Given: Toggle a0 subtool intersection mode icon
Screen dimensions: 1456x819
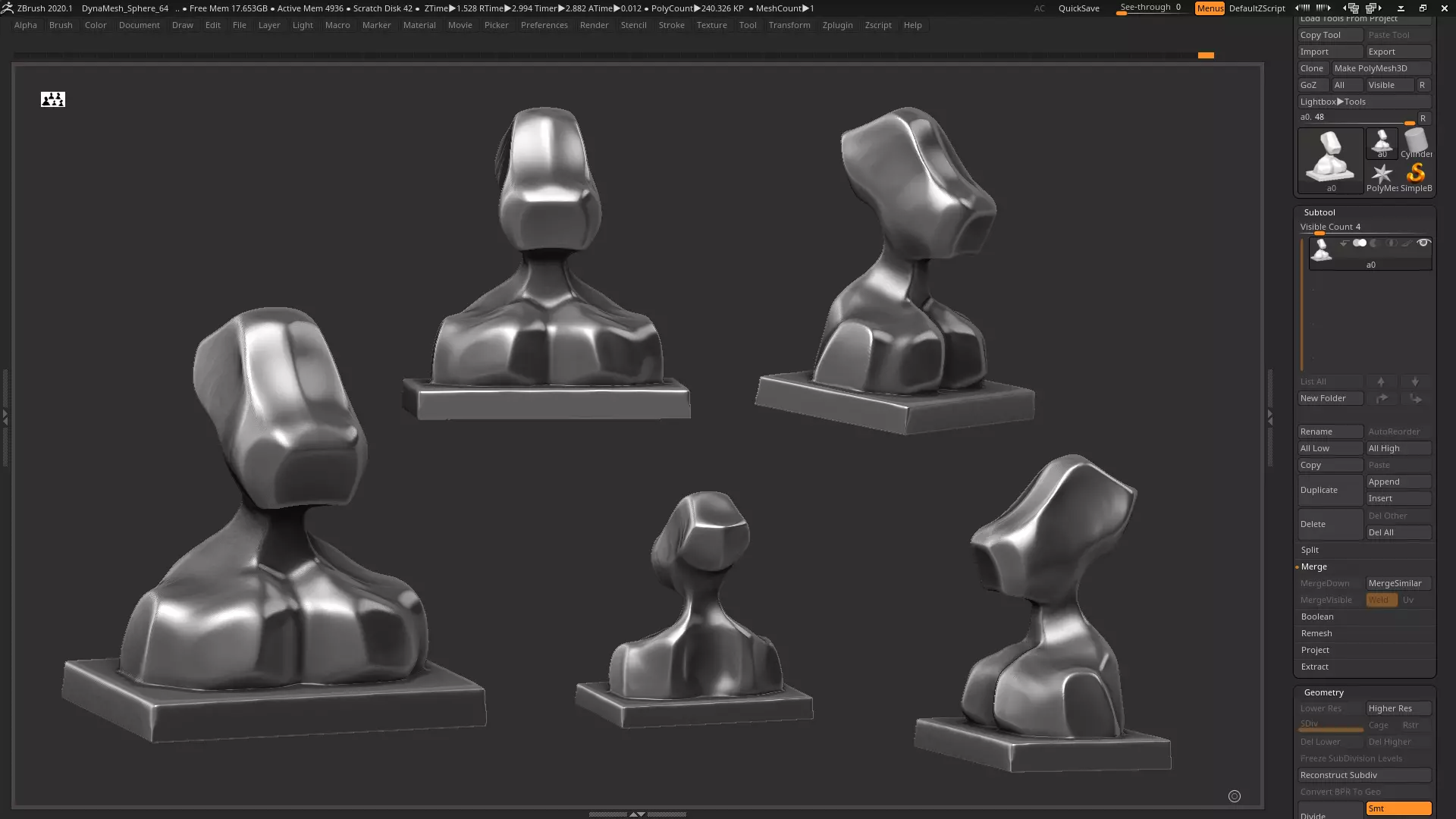Looking at the screenshot, I should click(1391, 243).
